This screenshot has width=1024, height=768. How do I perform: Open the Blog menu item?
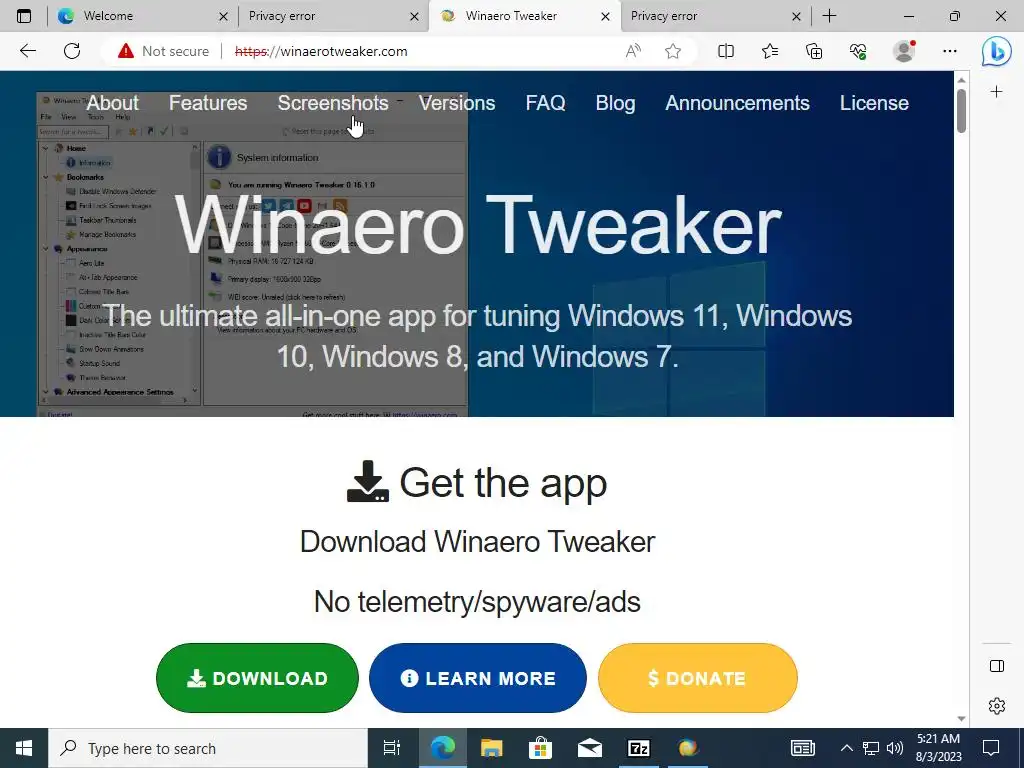coord(615,103)
